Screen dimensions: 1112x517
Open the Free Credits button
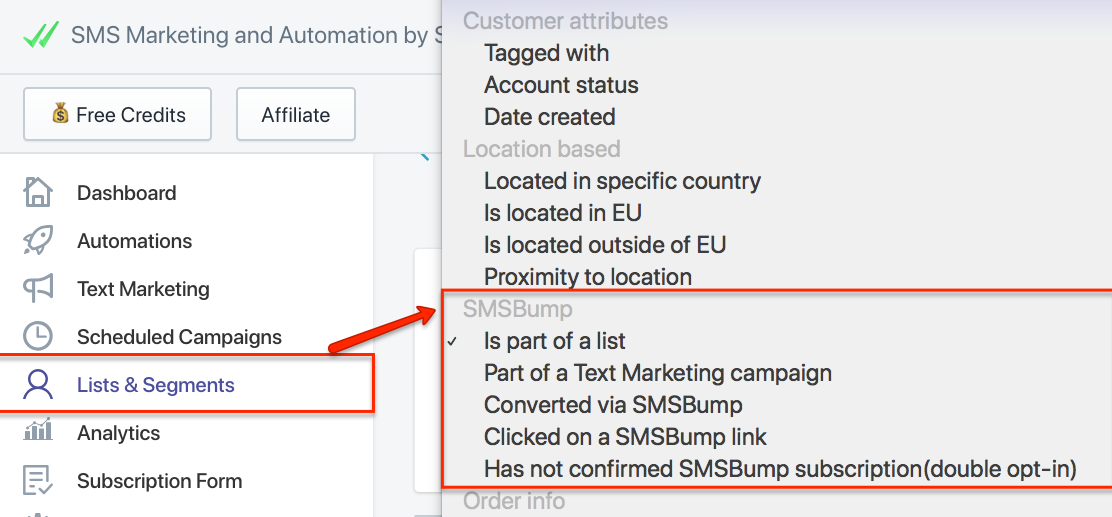(x=118, y=114)
